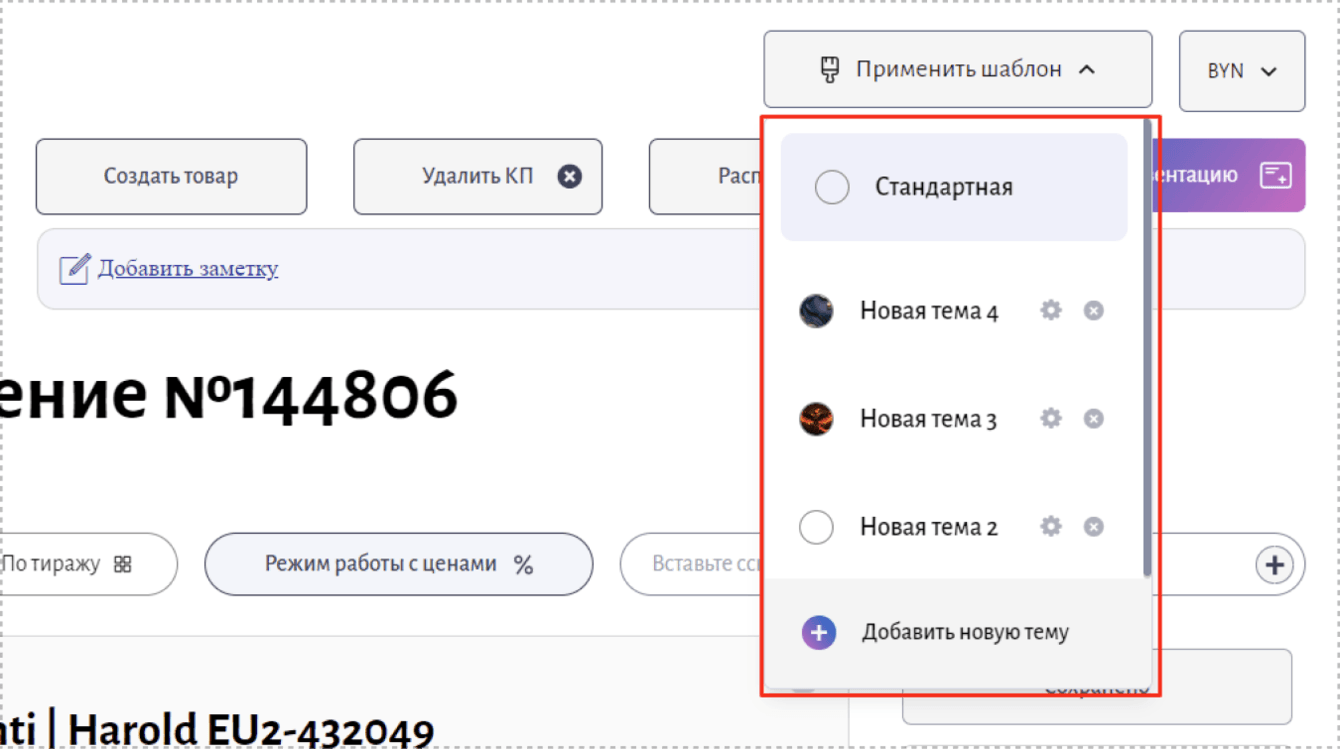Click the round plus icon beside the link field
1340x749 pixels.
1274,564
